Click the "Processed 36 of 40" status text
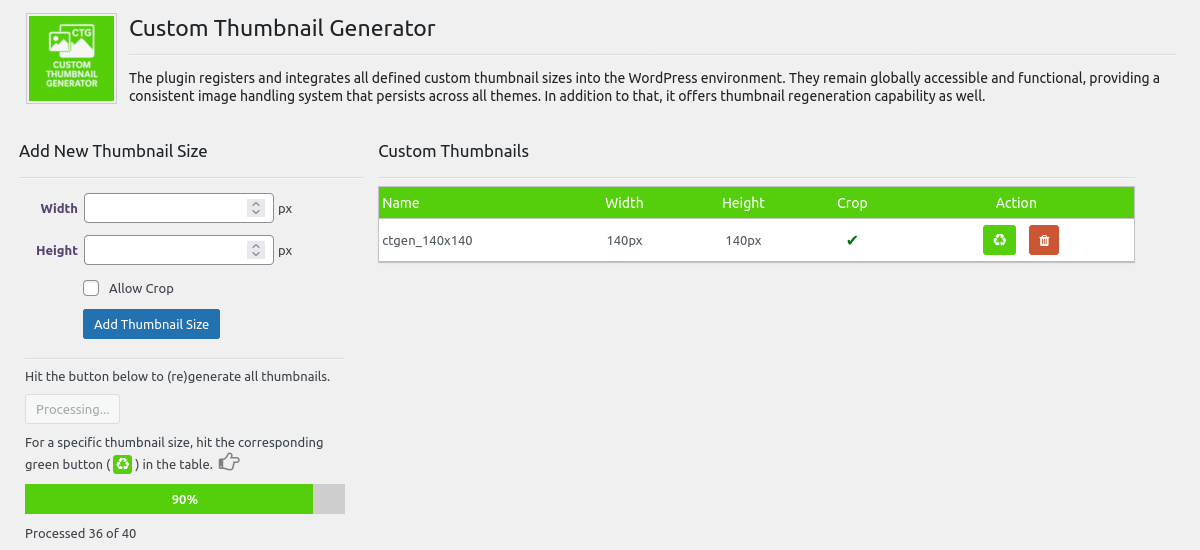This screenshot has height=550, width=1200. tap(80, 533)
